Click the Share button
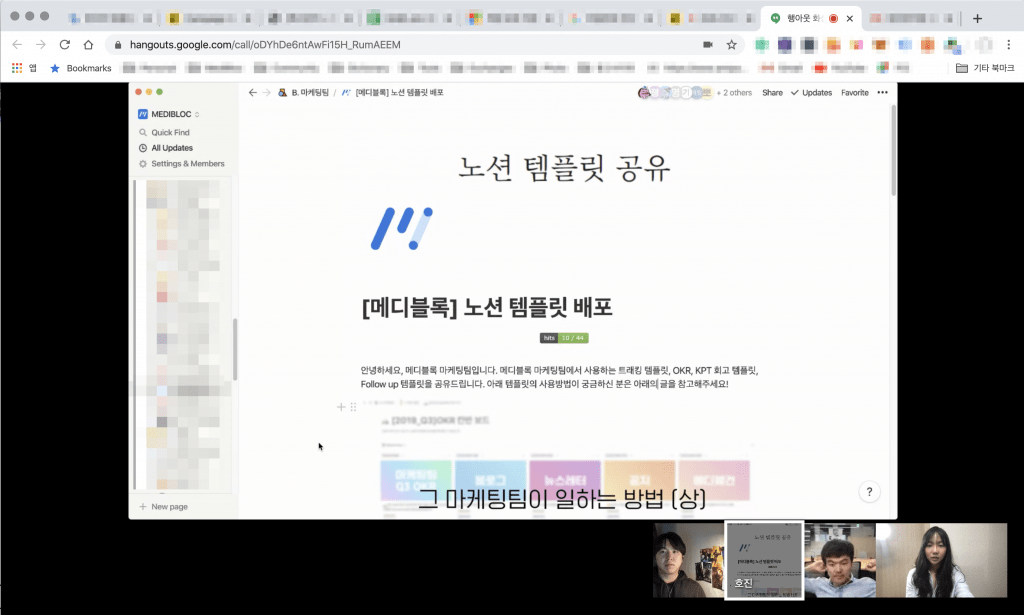 pyautogui.click(x=772, y=93)
